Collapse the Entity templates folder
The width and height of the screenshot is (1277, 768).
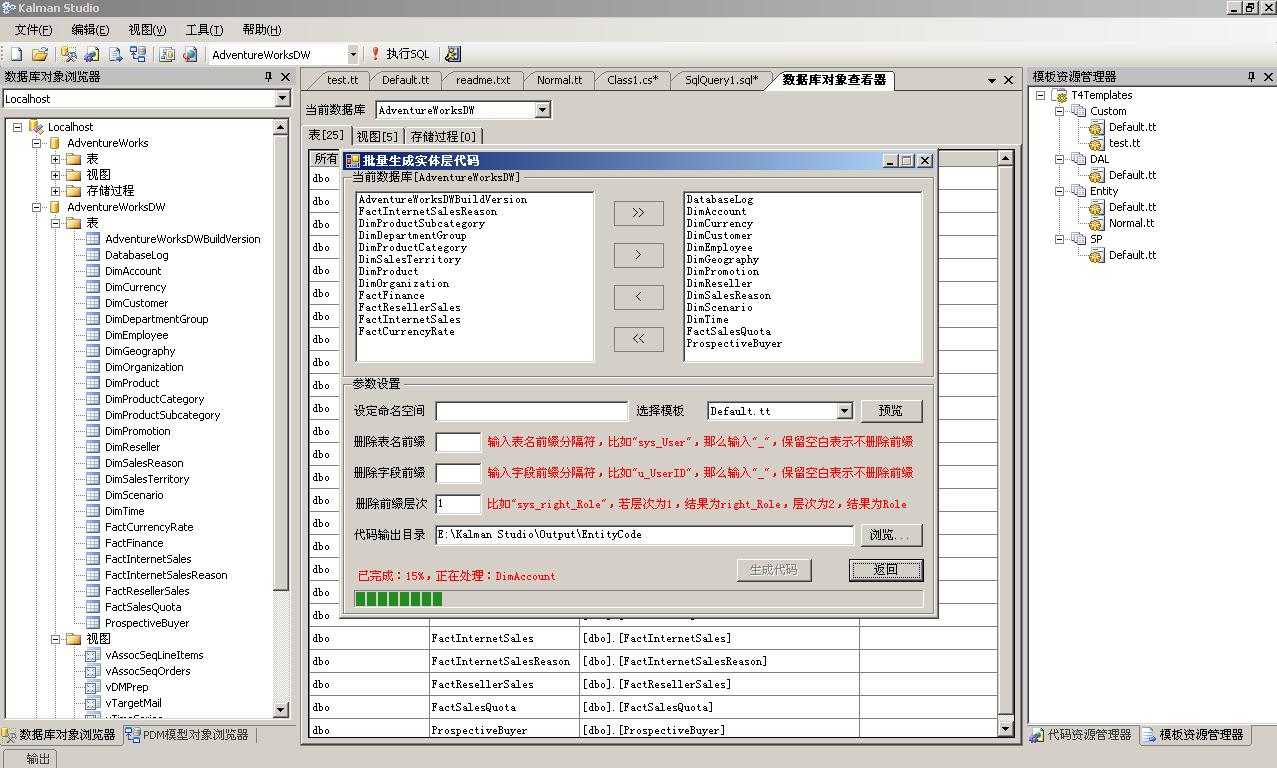pyautogui.click(x=1060, y=191)
